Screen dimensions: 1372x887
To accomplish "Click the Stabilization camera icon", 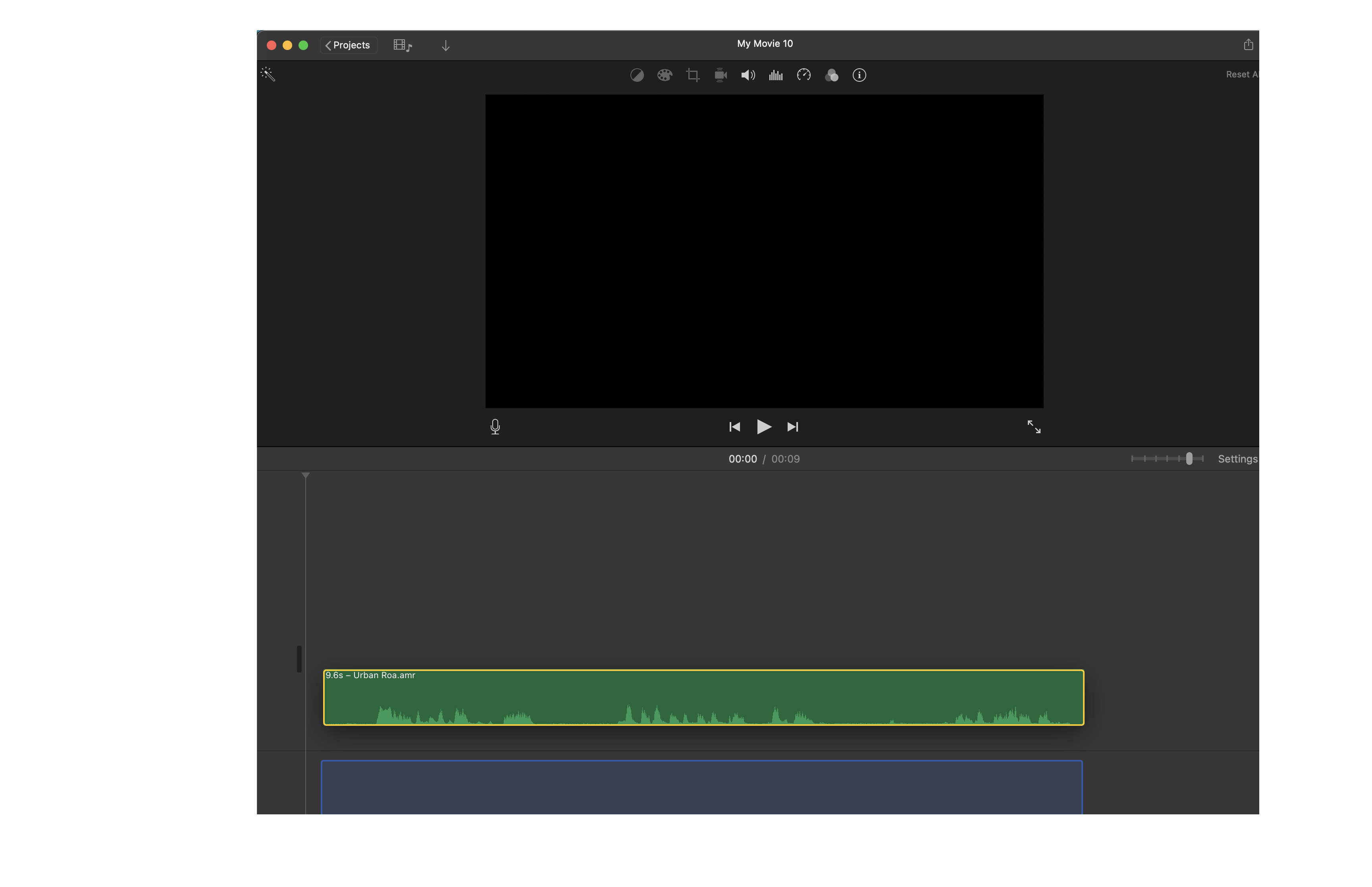I will [720, 75].
